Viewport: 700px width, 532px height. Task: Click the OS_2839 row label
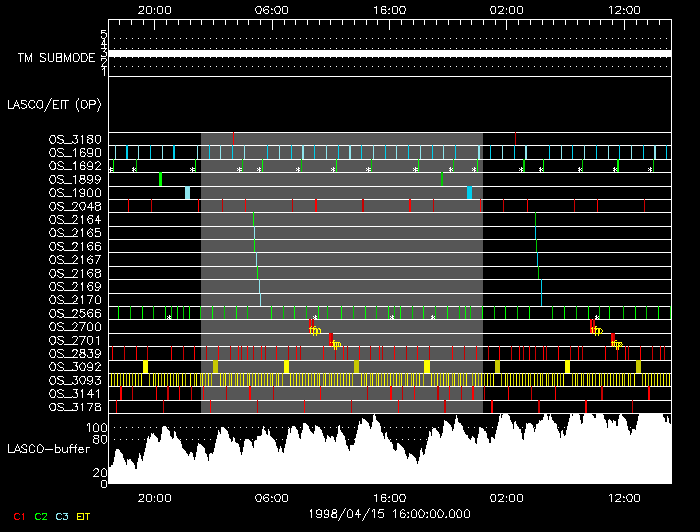(75, 353)
